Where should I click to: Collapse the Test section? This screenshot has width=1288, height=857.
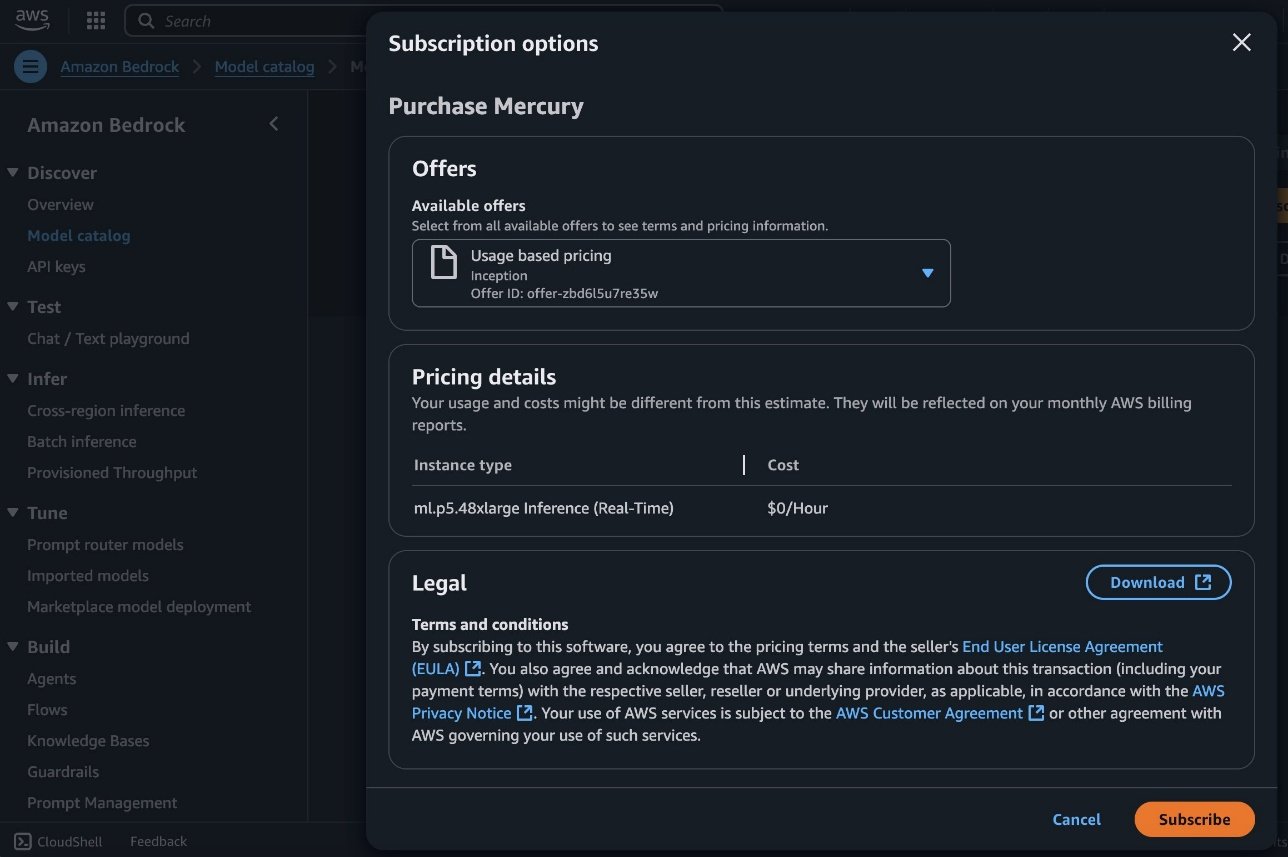pyautogui.click(x=13, y=306)
